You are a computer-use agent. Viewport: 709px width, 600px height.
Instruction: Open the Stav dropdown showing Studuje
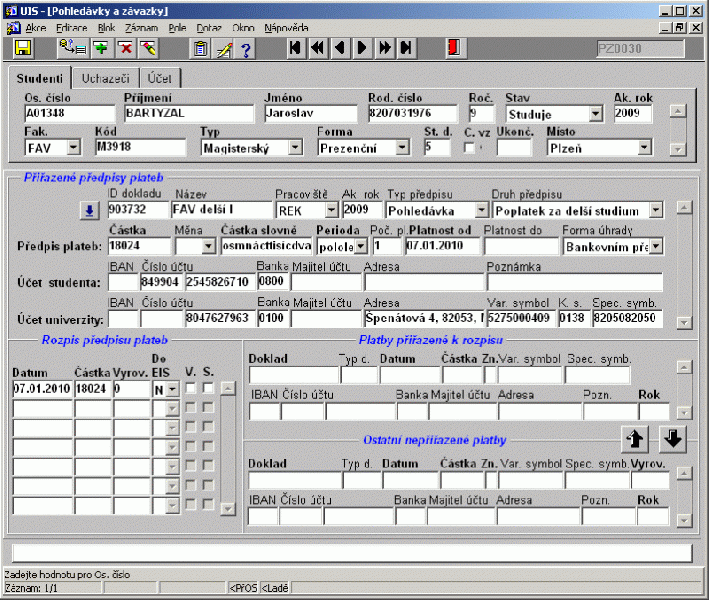596,114
